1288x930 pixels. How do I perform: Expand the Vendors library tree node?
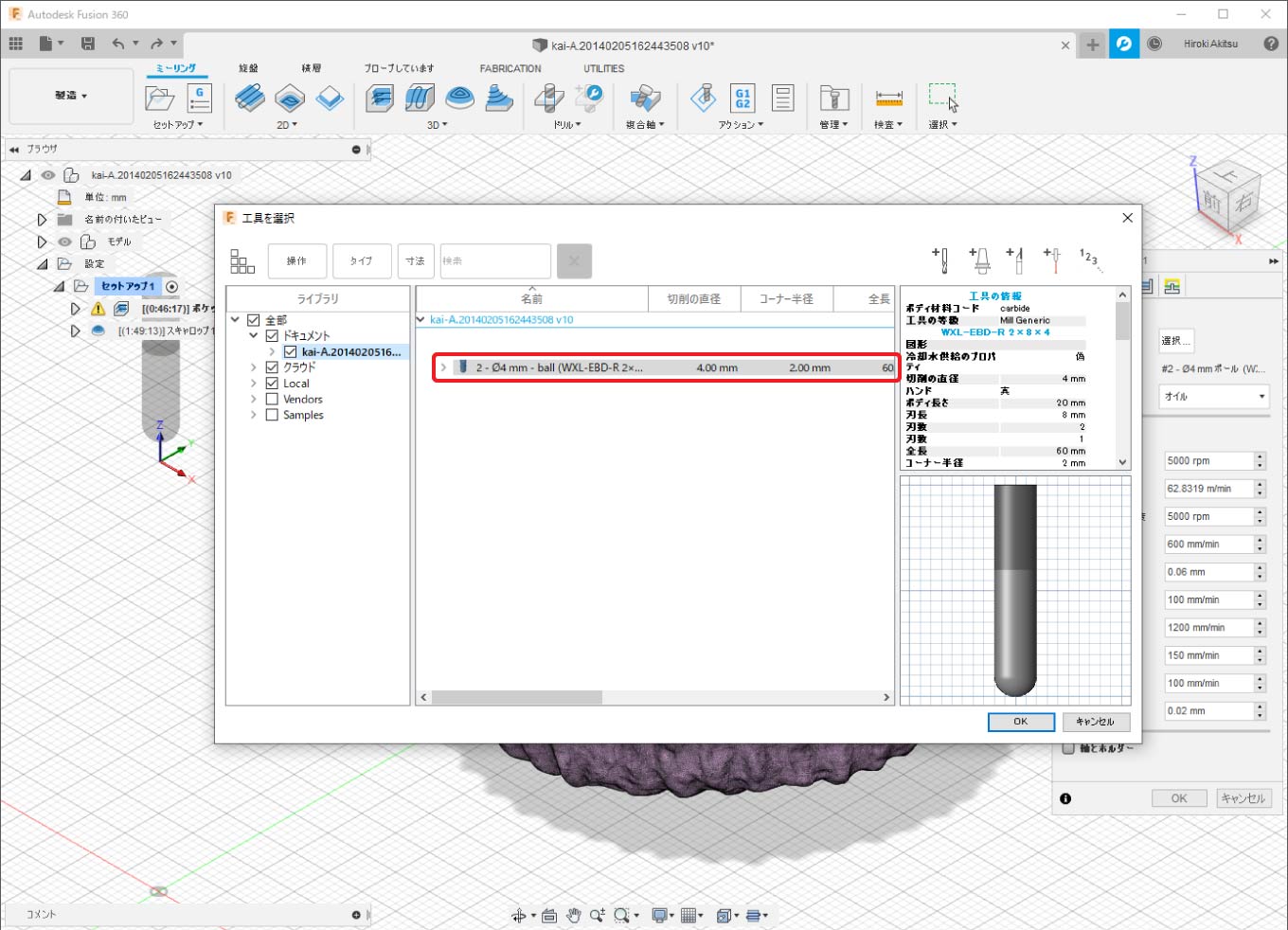click(254, 400)
